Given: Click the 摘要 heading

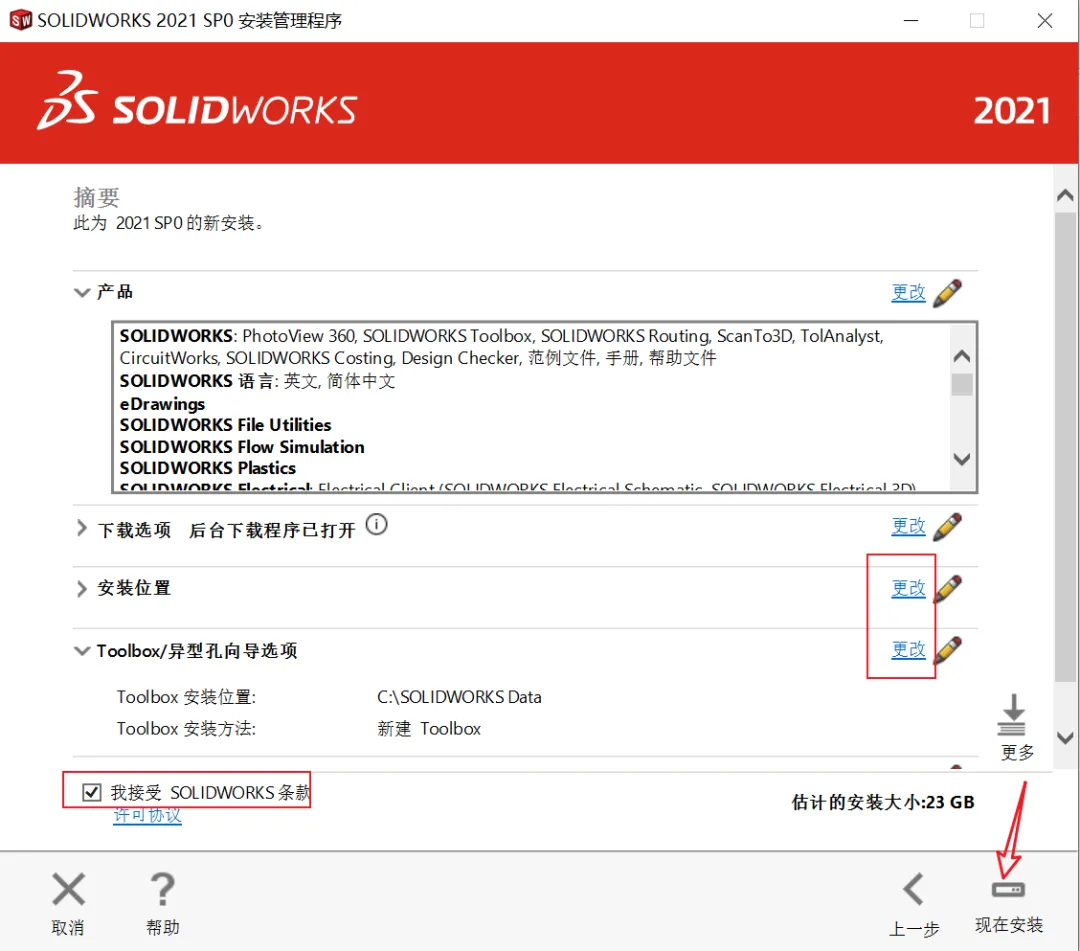Looking at the screenshot, I should pyautogui.click(x=96, y=198).
